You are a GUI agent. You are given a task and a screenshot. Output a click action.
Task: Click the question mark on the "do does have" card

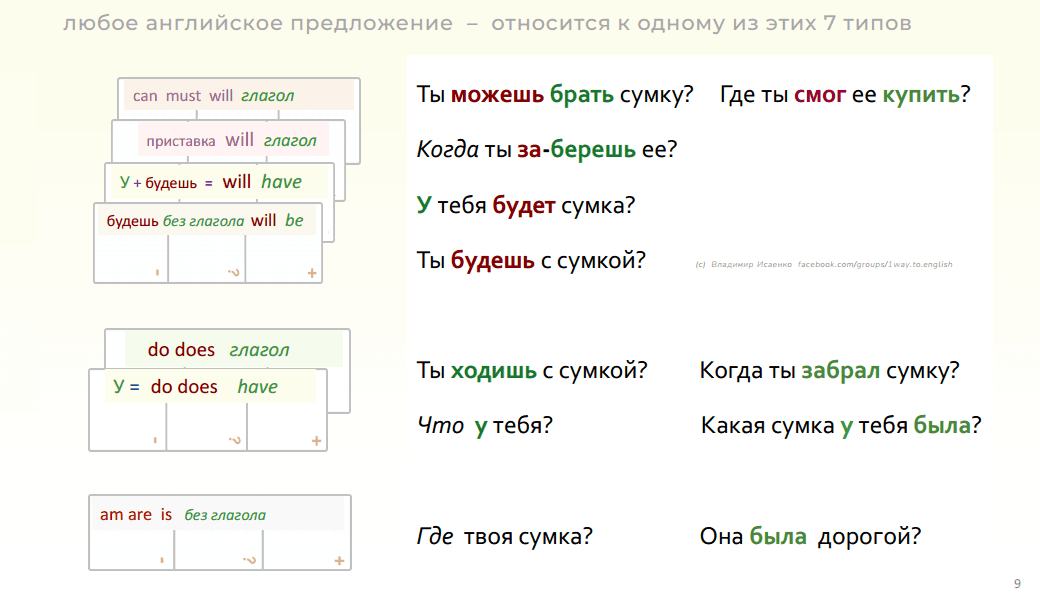pyautogui.click(x=233, y=439)
